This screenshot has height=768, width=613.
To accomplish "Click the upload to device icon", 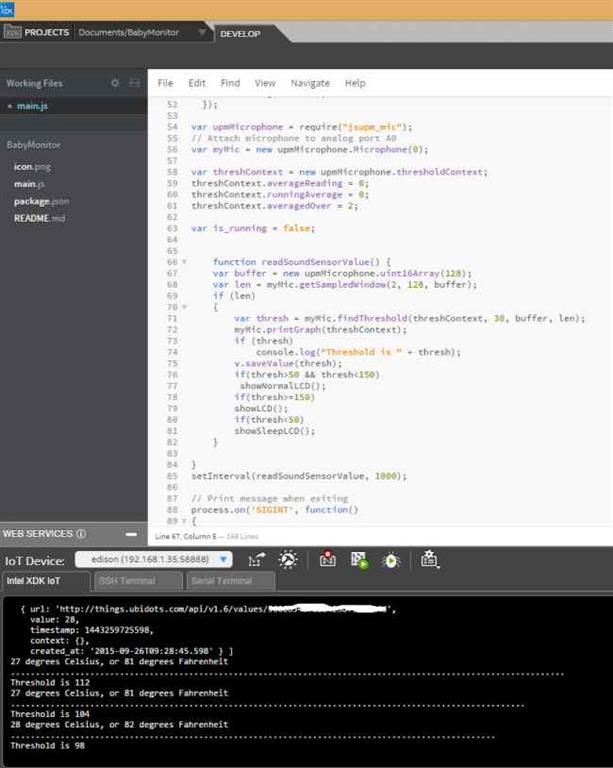I will click(x=257, y=560).
